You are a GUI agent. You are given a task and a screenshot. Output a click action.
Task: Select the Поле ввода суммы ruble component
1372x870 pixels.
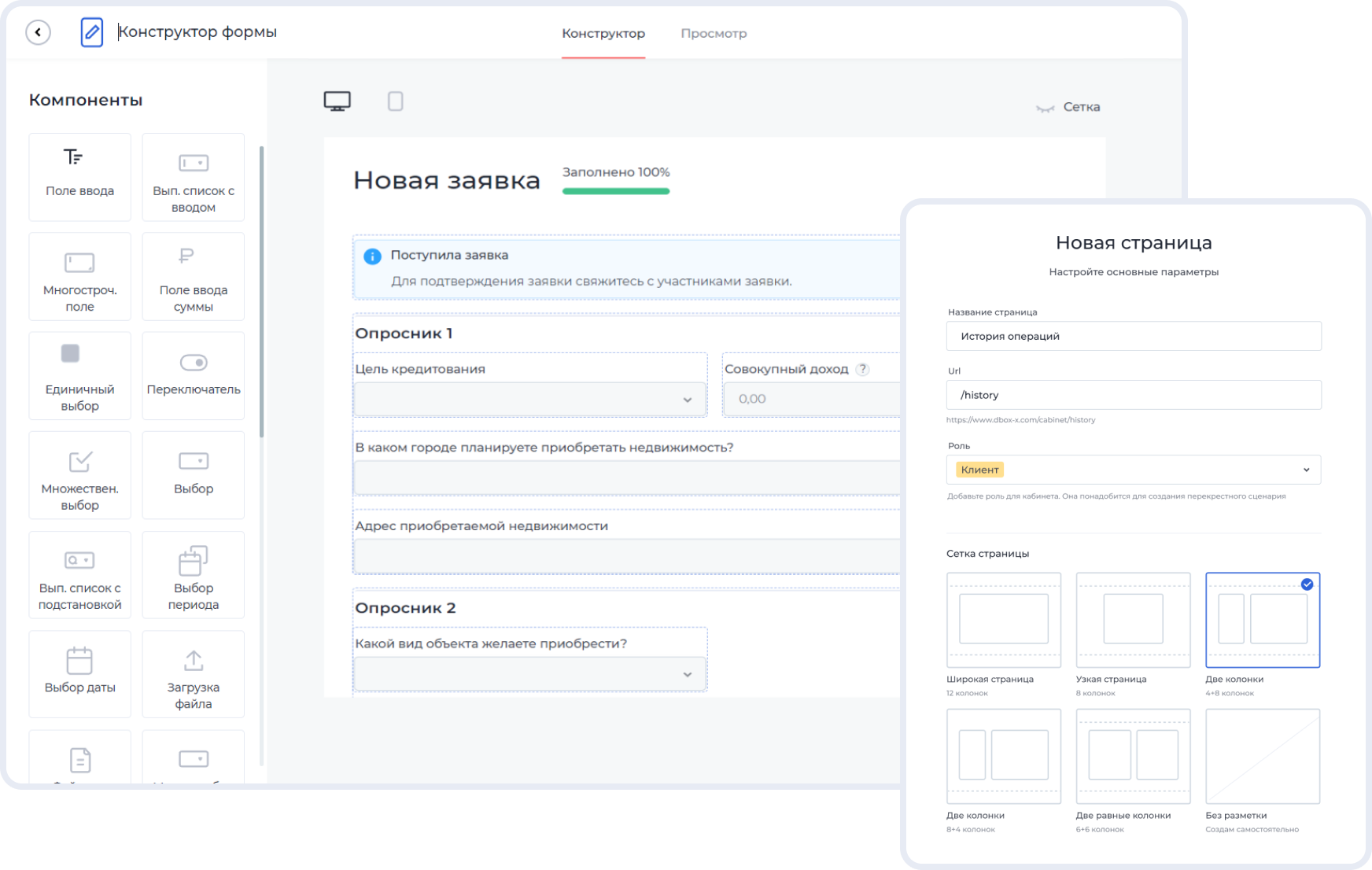pyautogui.click(x=193, y=276)
